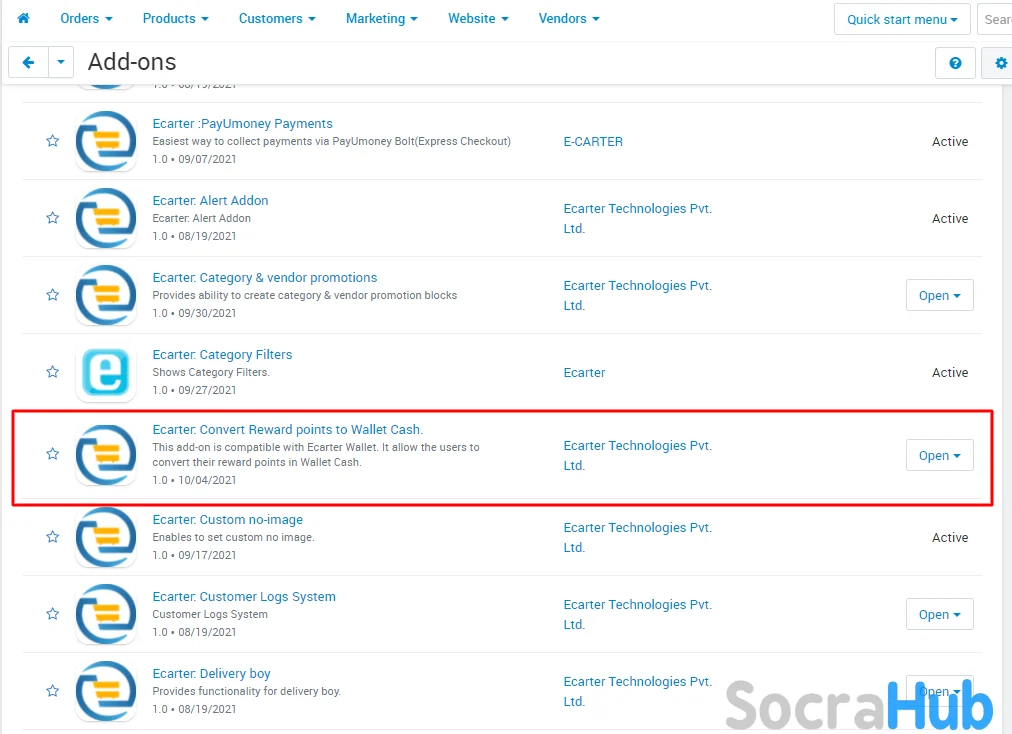Open Ecarter: Convert Reward points to Wallet Cash
The image size is (1012, 734).
point(288,429)
